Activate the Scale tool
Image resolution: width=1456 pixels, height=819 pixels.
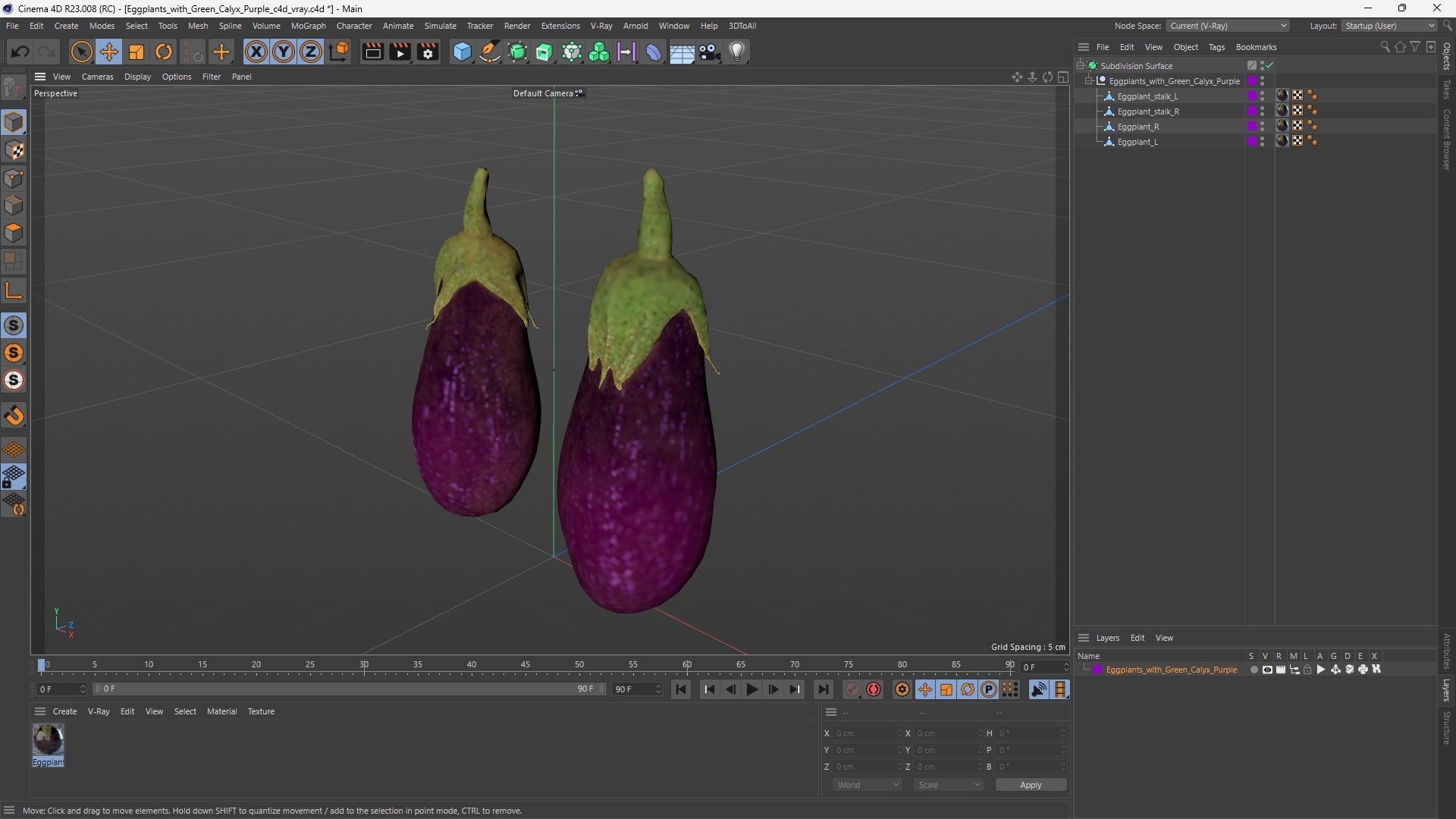tap(136, 52)
